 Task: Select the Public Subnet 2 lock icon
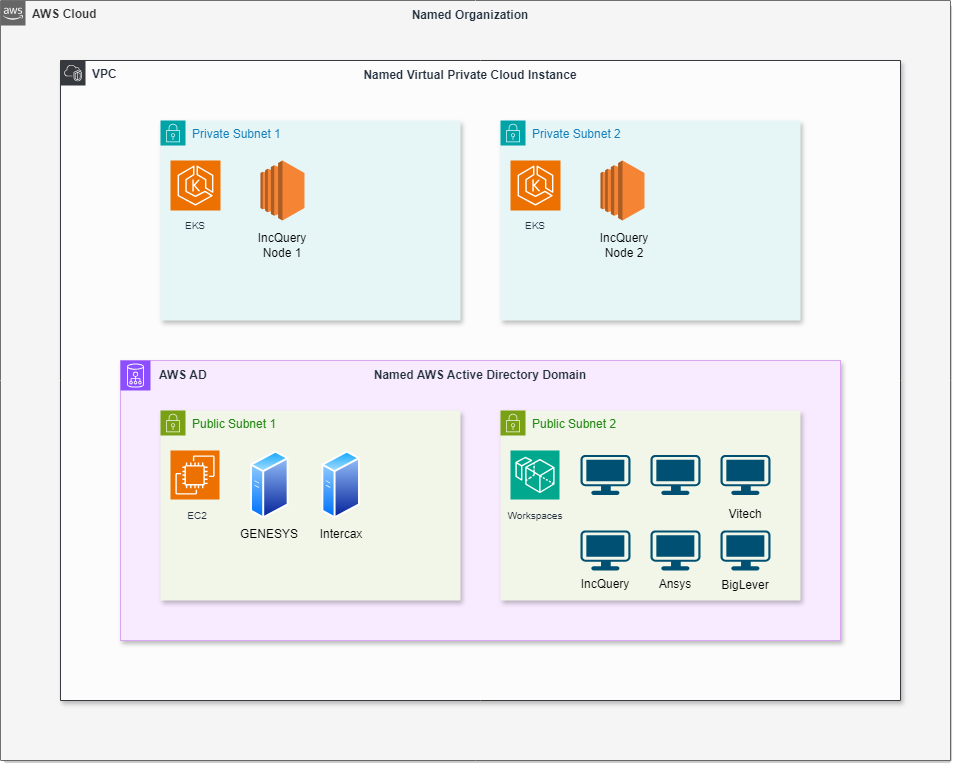(x=513, y=423)
